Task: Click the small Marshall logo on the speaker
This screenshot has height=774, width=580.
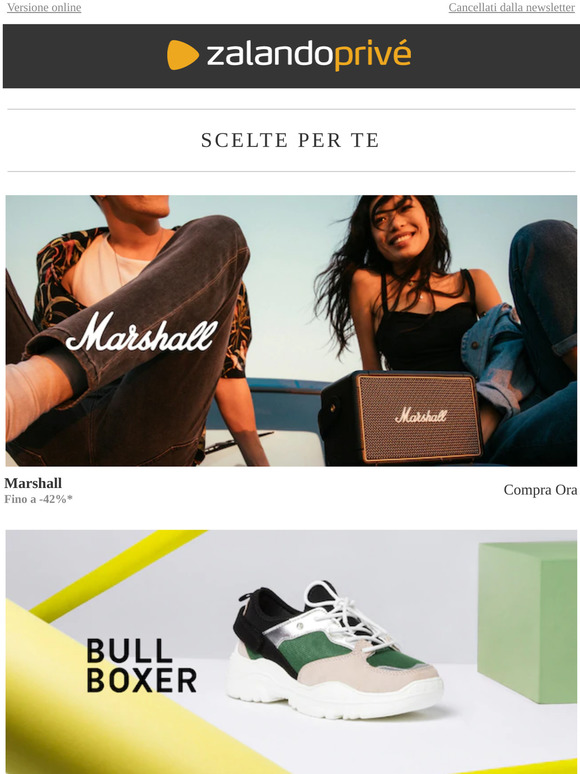Action: click(421, 415)
